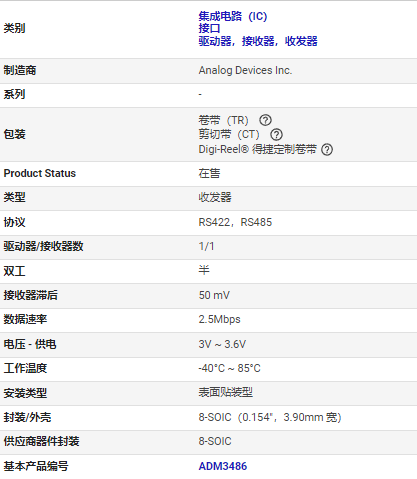417x479 pixels.
Task: Click the help icon beside Digi-Reel® 得捷定制卷带
Action: coord(327,149)
